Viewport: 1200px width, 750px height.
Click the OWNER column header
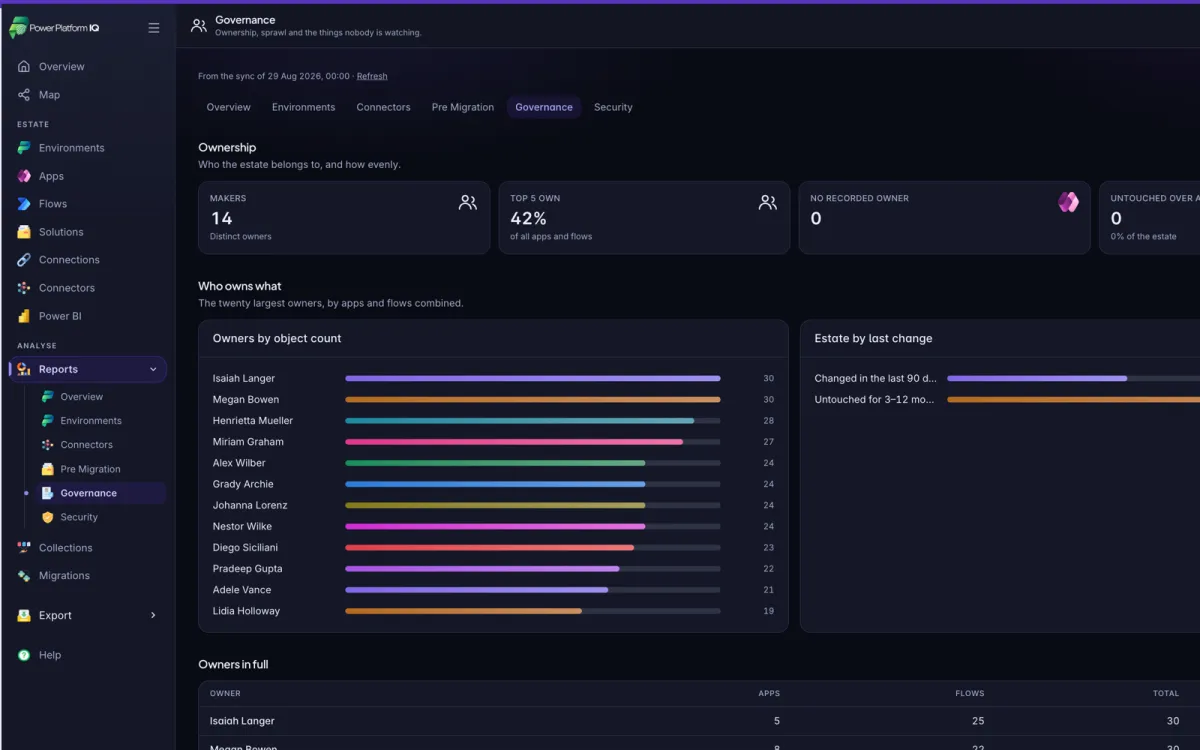pos(225,693)
